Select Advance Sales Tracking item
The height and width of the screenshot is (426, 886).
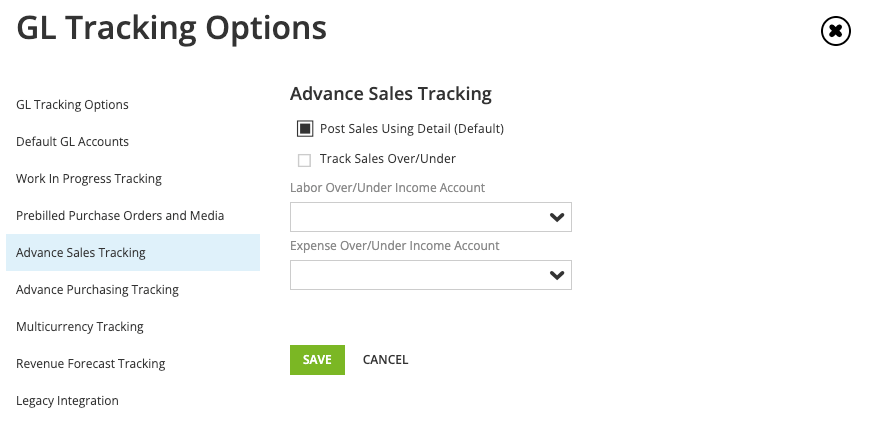(x=133, y=253)
